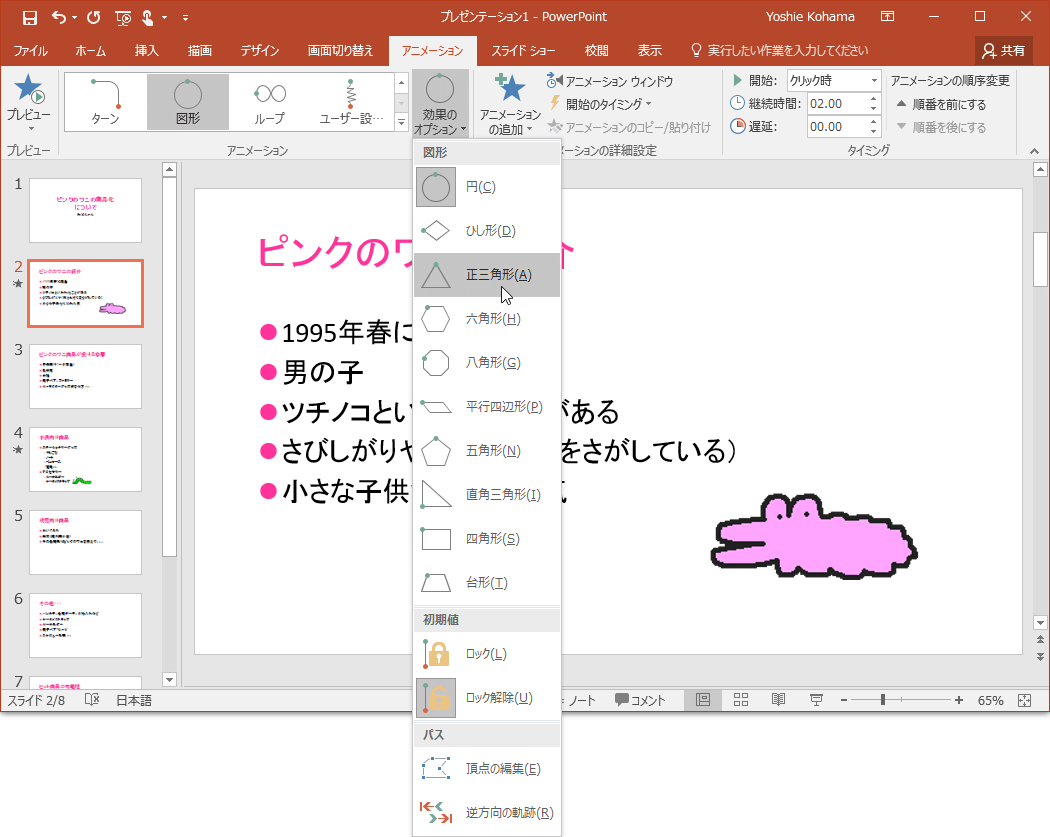
Task: Choose the 直角三角形(I) right triangle option
Action: click(487, 495)
